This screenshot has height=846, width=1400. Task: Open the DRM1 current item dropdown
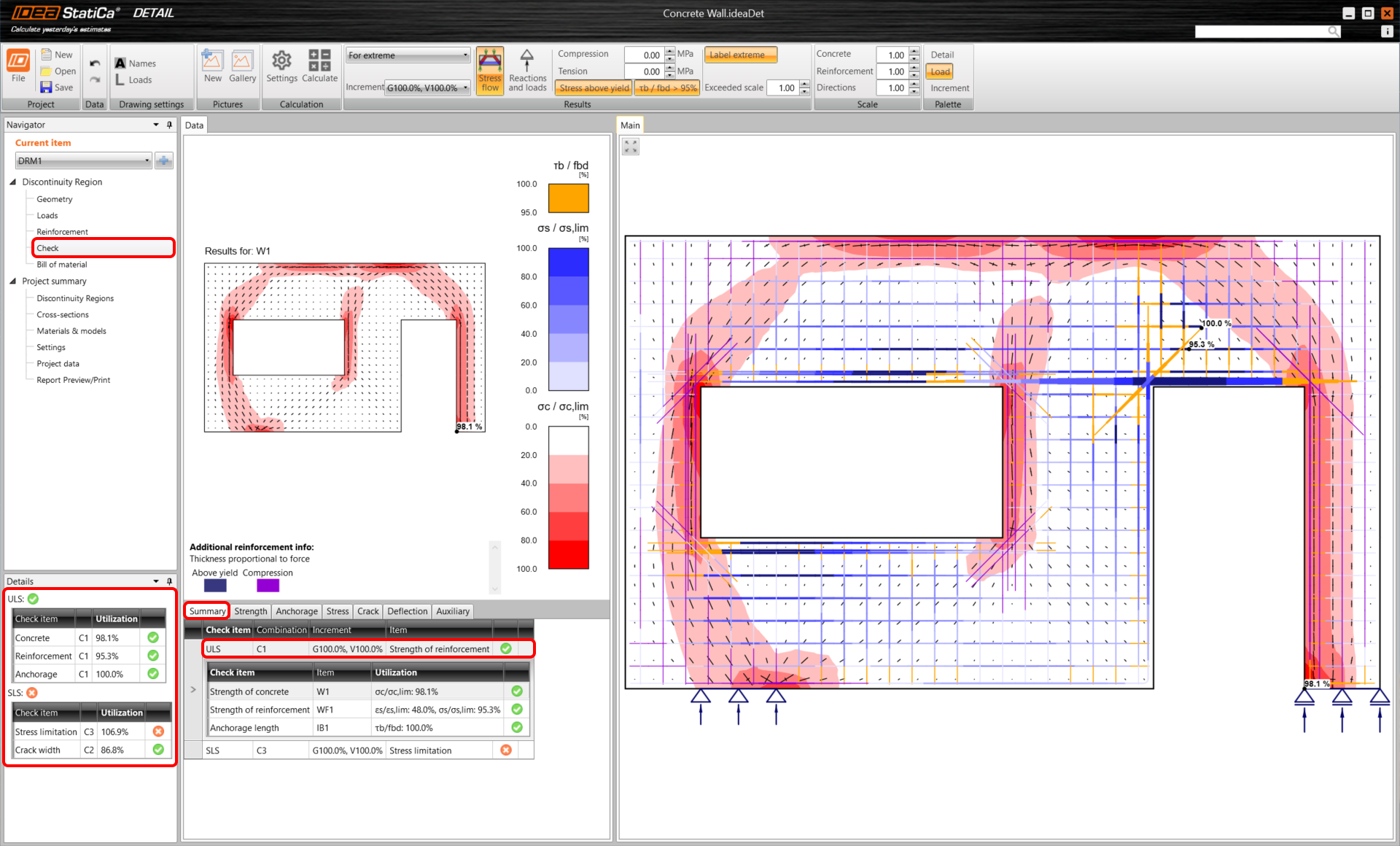(83, 161)
